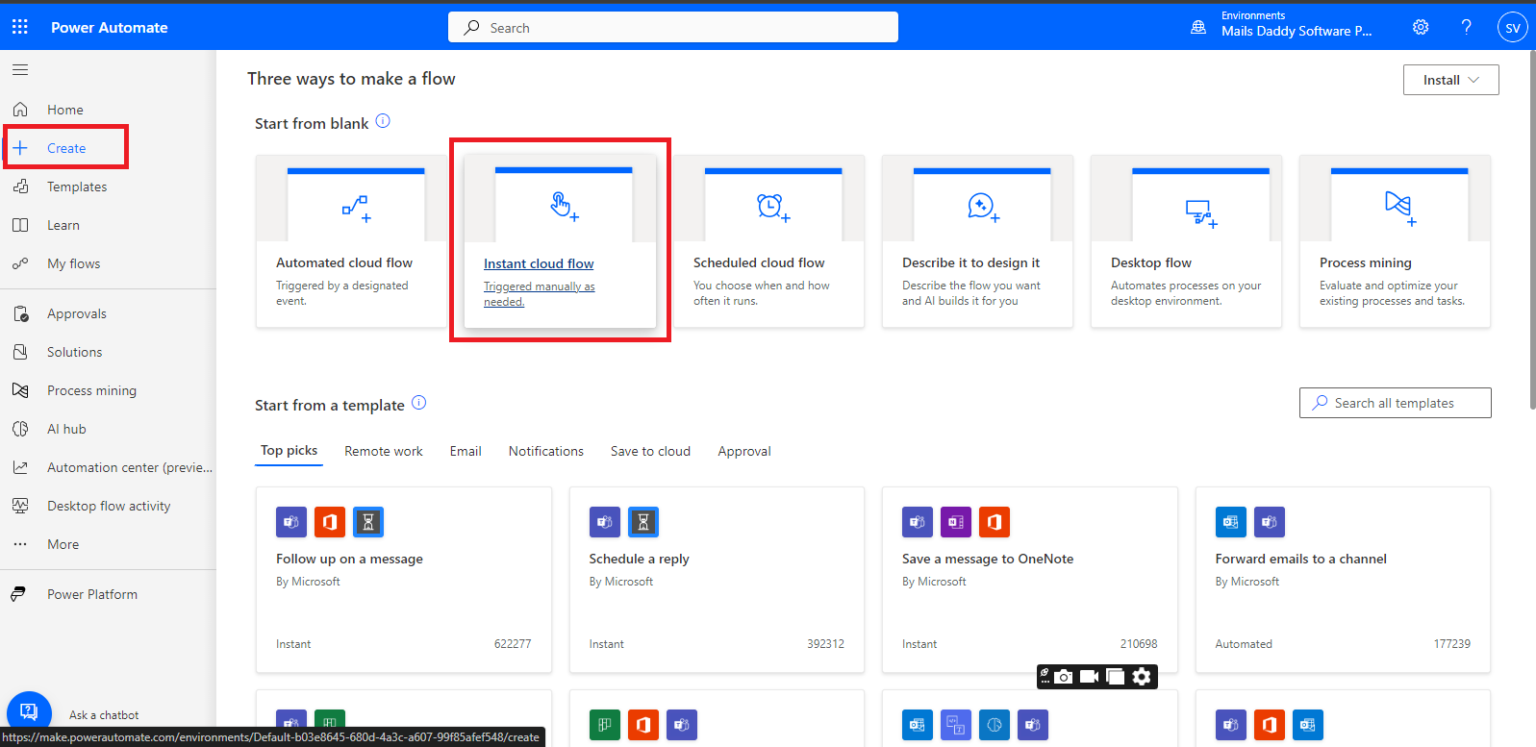Click the Desktop flow monitor icon
The width and height of the screenshot is (1536, 747).
(x=1199, y=212)
